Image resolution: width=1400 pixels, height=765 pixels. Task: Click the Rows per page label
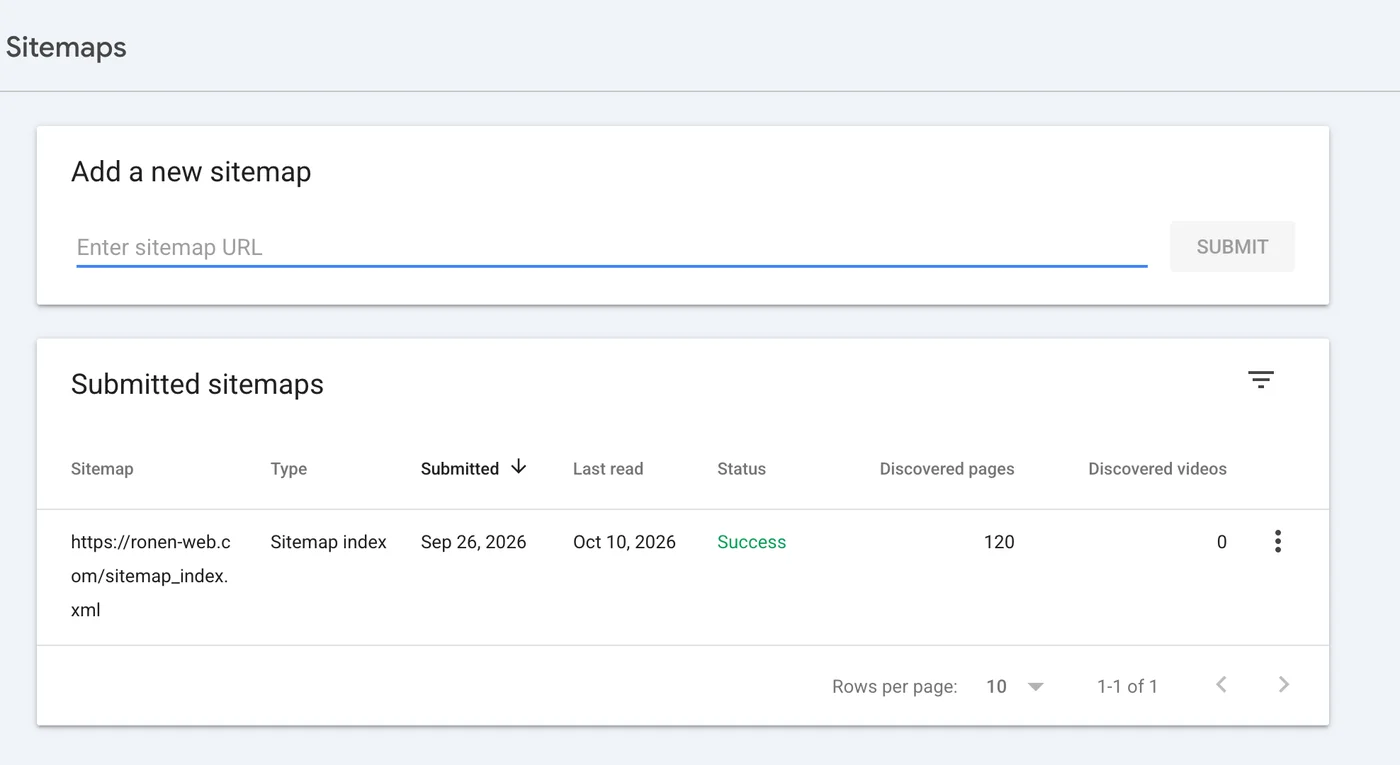tap(894, 687)
